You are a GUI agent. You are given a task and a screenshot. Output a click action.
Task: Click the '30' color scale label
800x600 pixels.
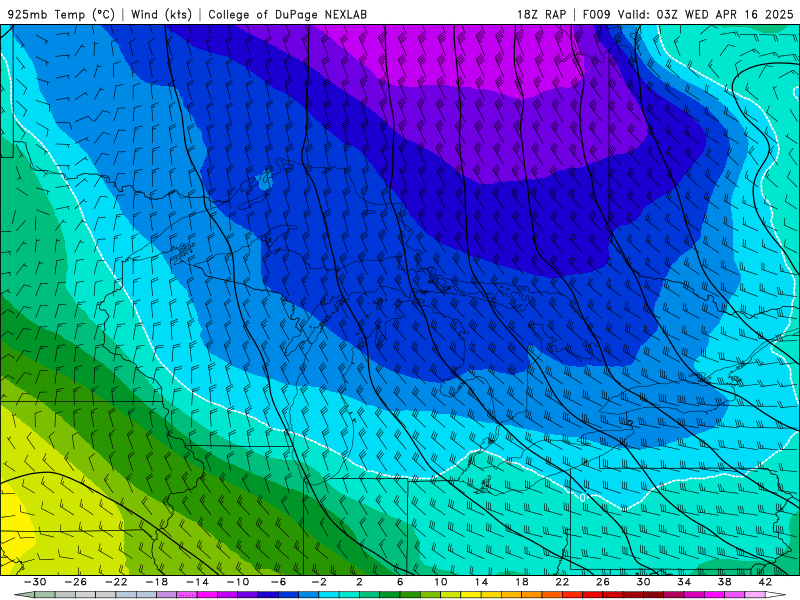tap(643, 582)
